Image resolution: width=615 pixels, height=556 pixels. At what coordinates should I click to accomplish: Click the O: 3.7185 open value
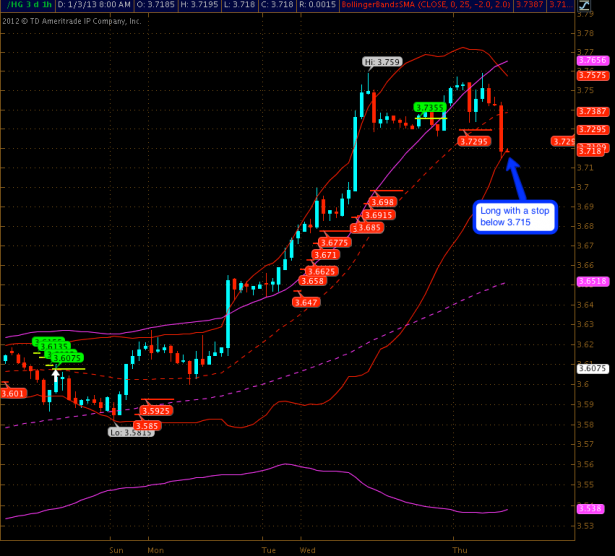pos(155,5)
